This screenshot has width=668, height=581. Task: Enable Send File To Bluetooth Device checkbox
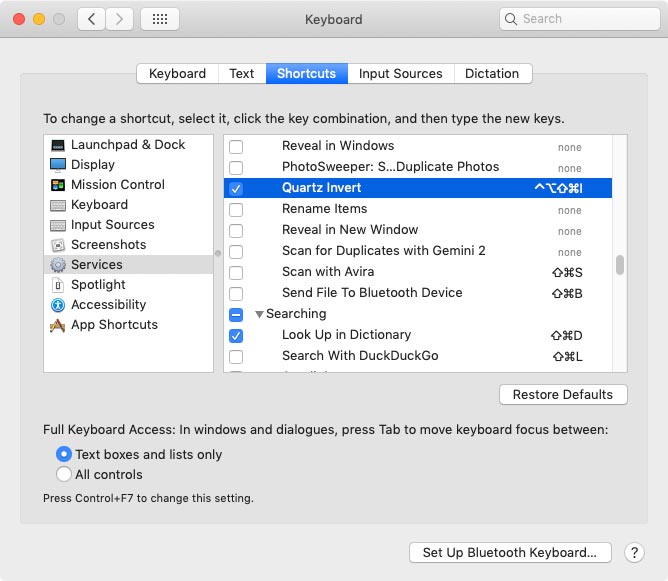[236, 293]
